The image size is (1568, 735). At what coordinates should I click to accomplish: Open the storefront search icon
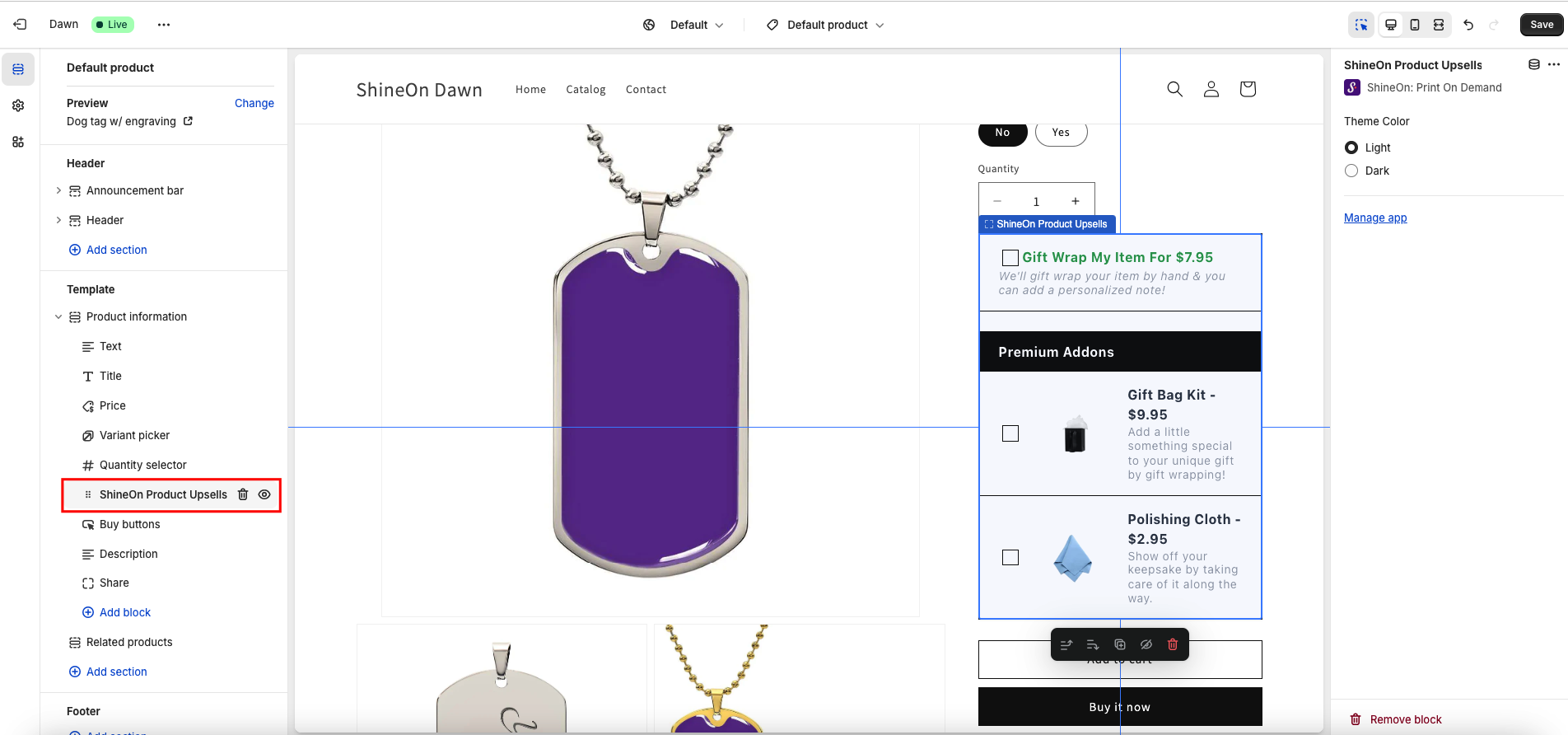(1175, 89)
